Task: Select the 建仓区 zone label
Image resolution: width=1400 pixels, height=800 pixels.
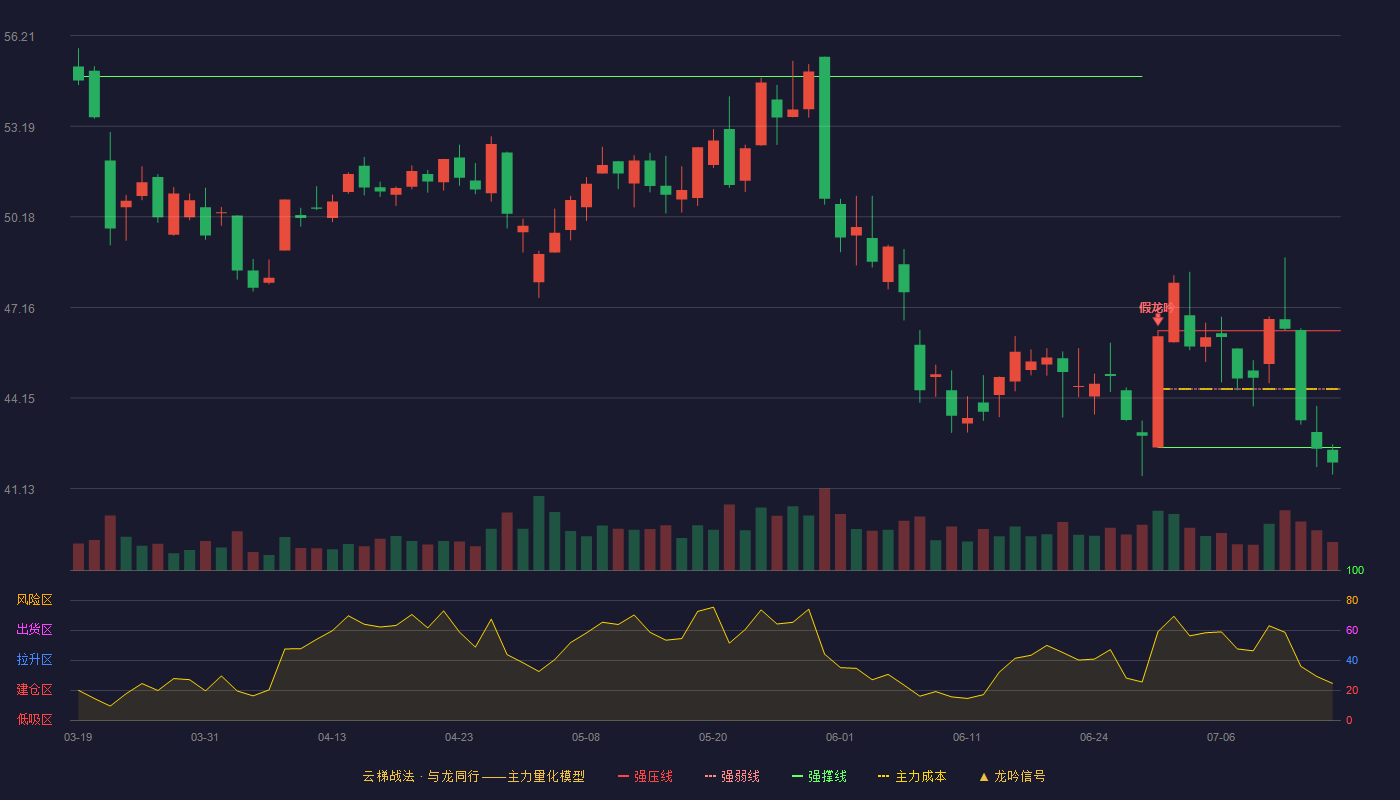Action: tap(34, 690)
